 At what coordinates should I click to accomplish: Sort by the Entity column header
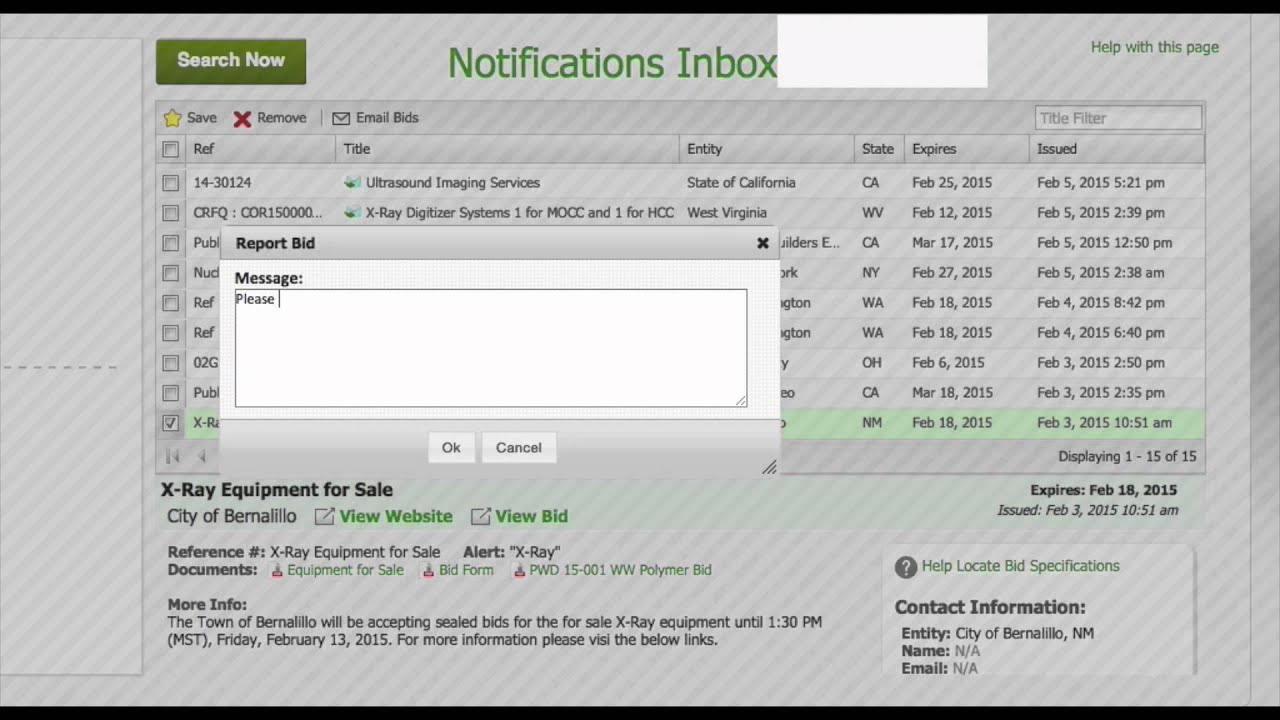click(x=767, y=149)
